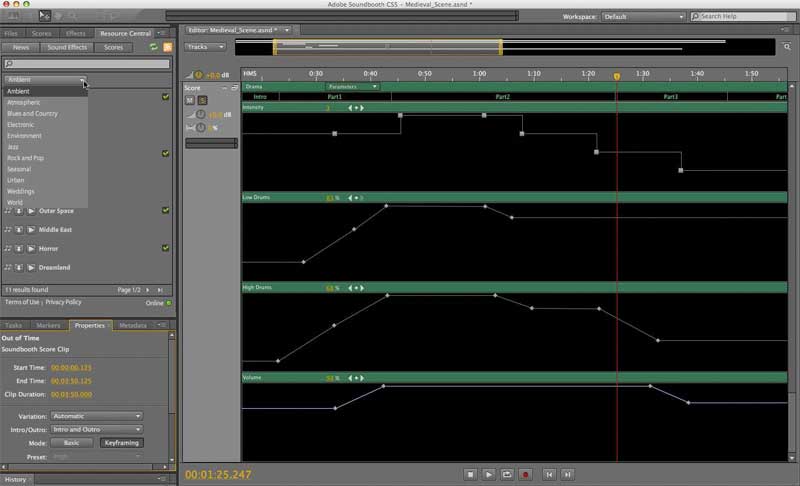The image size is (800, 486).
Task: Click the Intensity keyframe at 1:20 on timeline
Action: point(596,152)
